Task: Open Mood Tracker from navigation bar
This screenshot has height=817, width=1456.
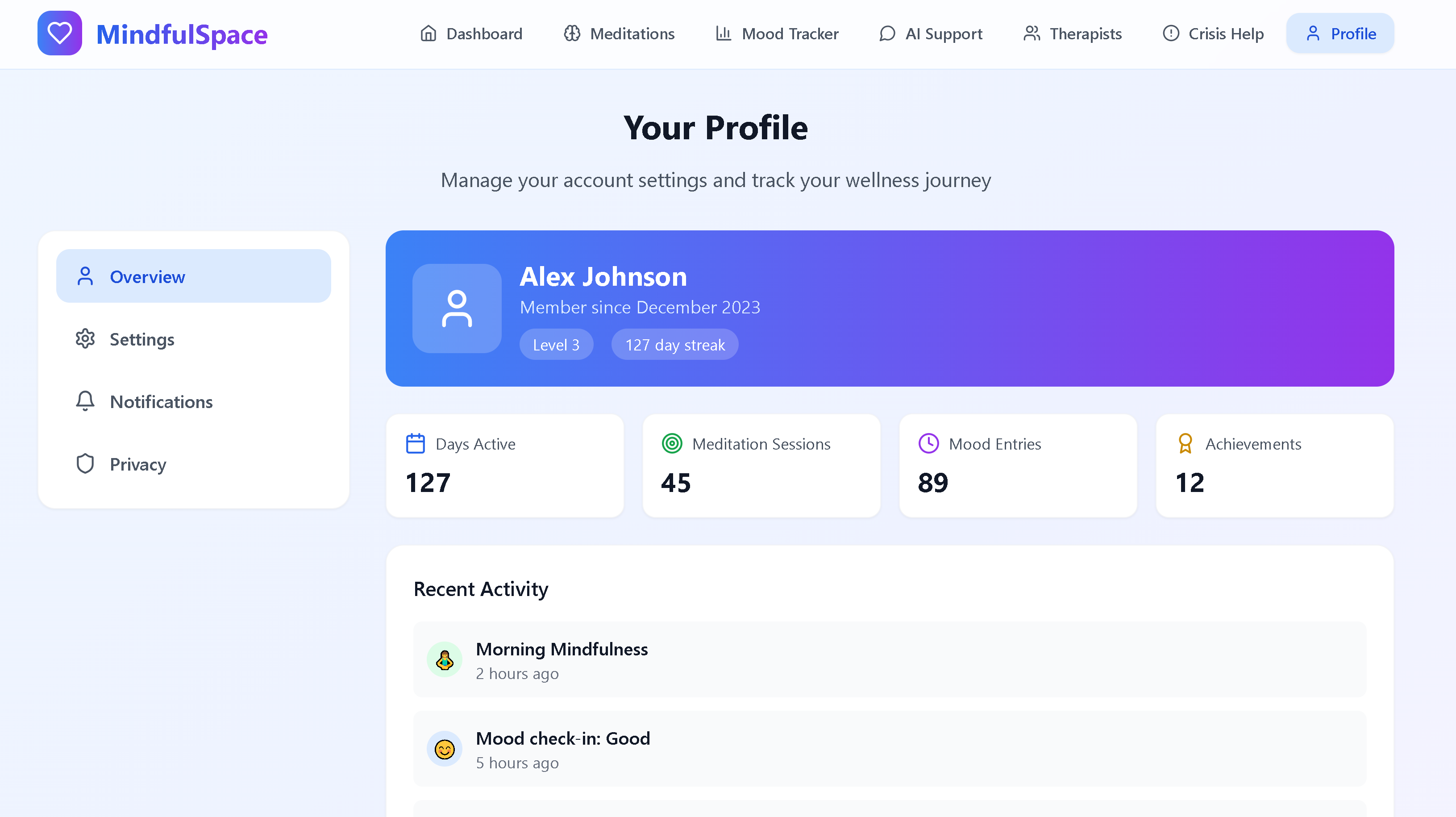Action: [777, 34]
